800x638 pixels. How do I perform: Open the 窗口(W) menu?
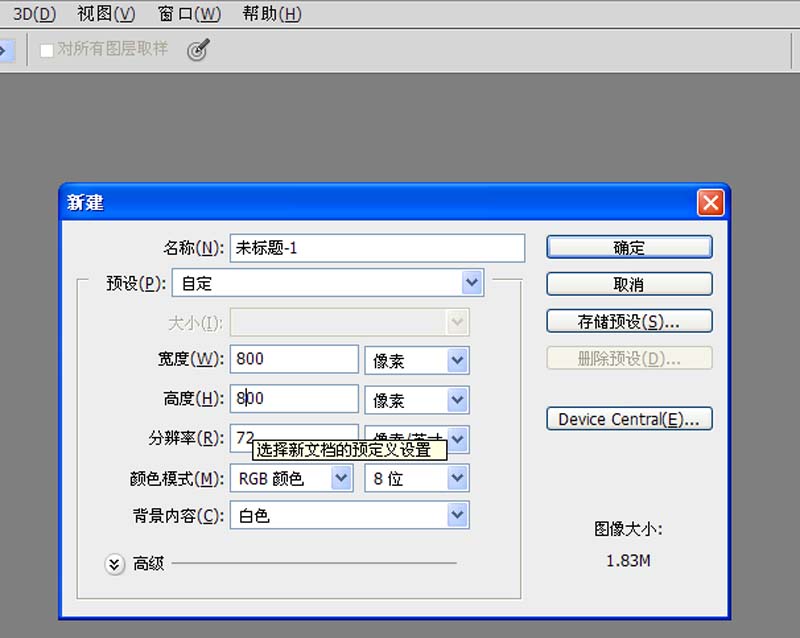189,14
